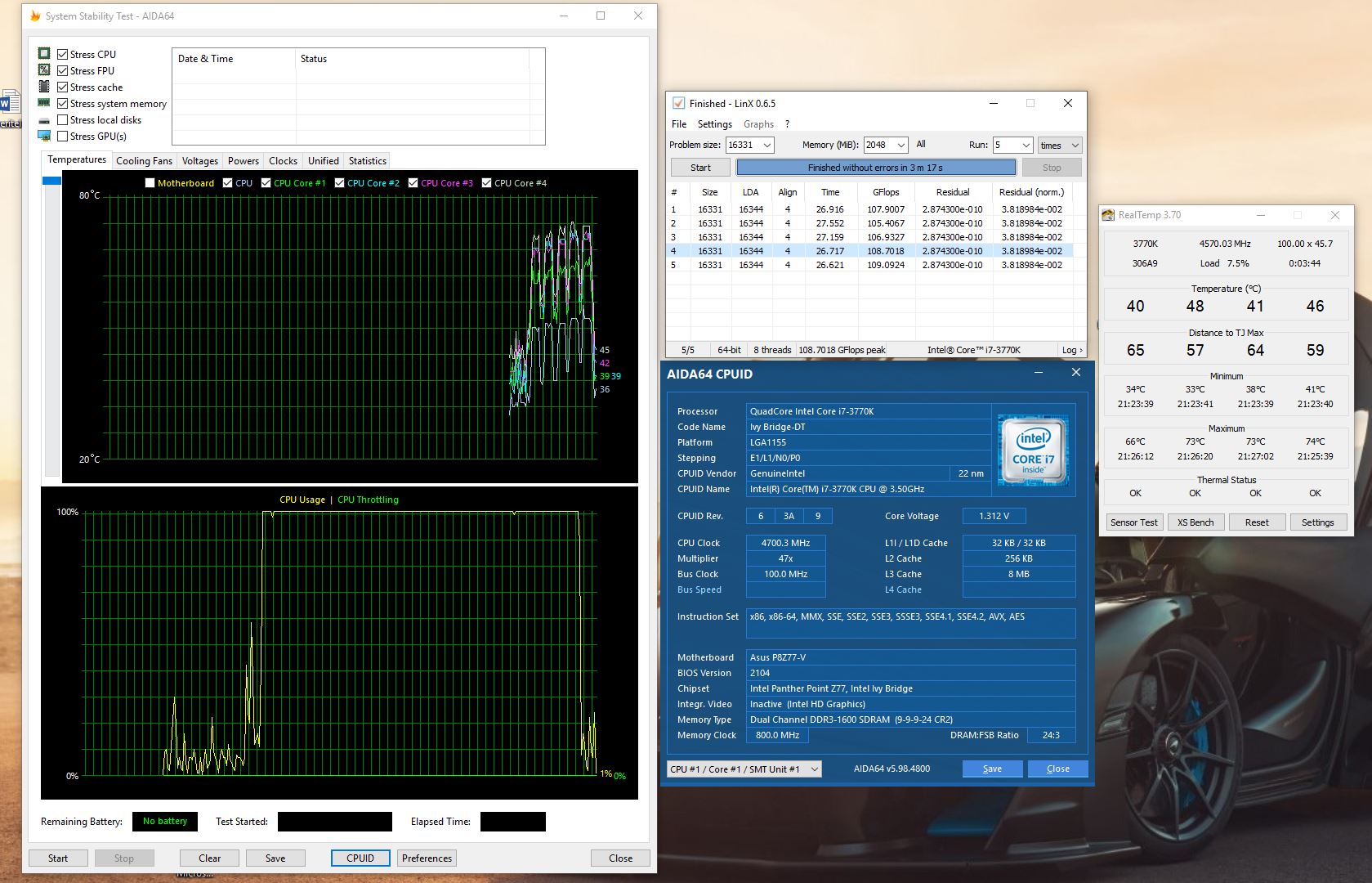
Task: Click Start in the System Stability Test
Action: (x=58, y=858)
